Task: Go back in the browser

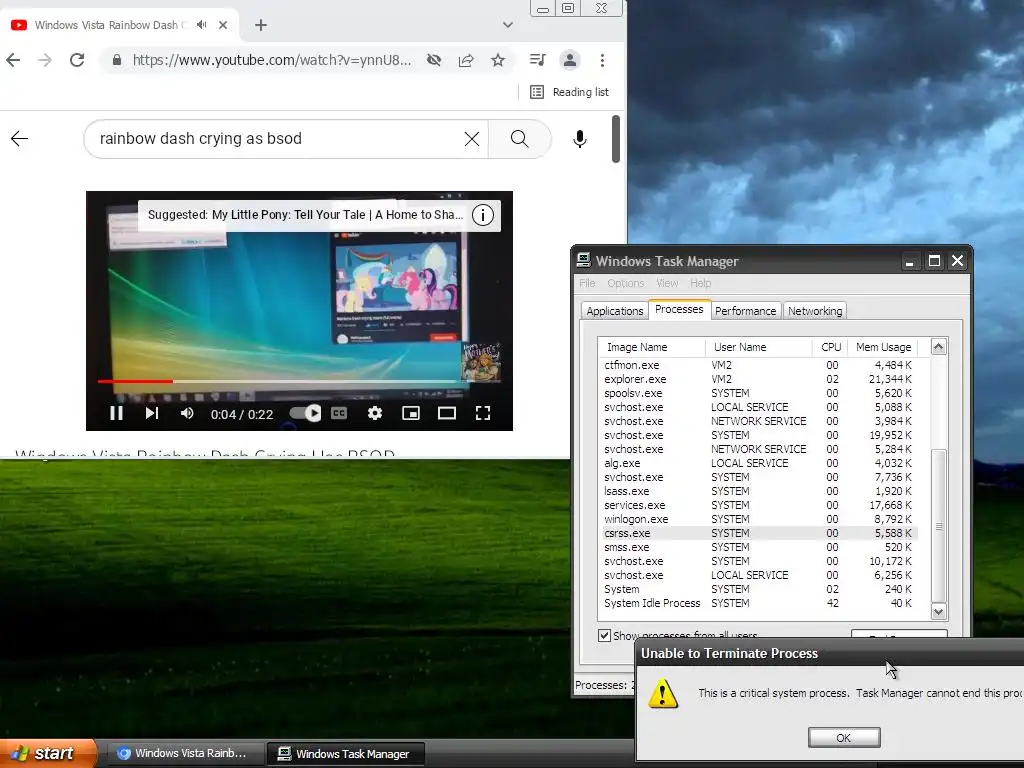Action: pyautogui.click(x=13, y=60)
